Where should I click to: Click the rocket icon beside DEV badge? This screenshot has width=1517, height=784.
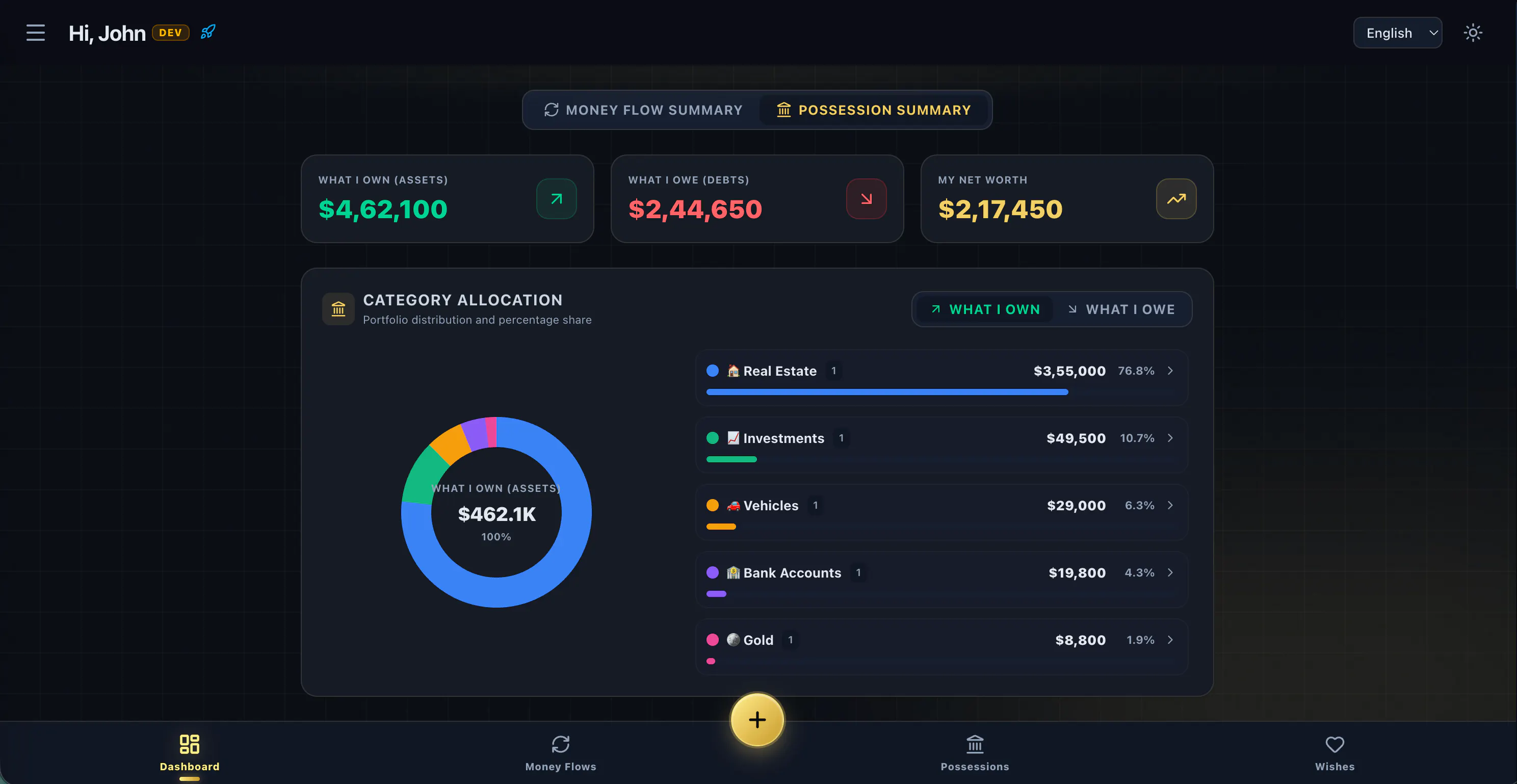(208, 32)
